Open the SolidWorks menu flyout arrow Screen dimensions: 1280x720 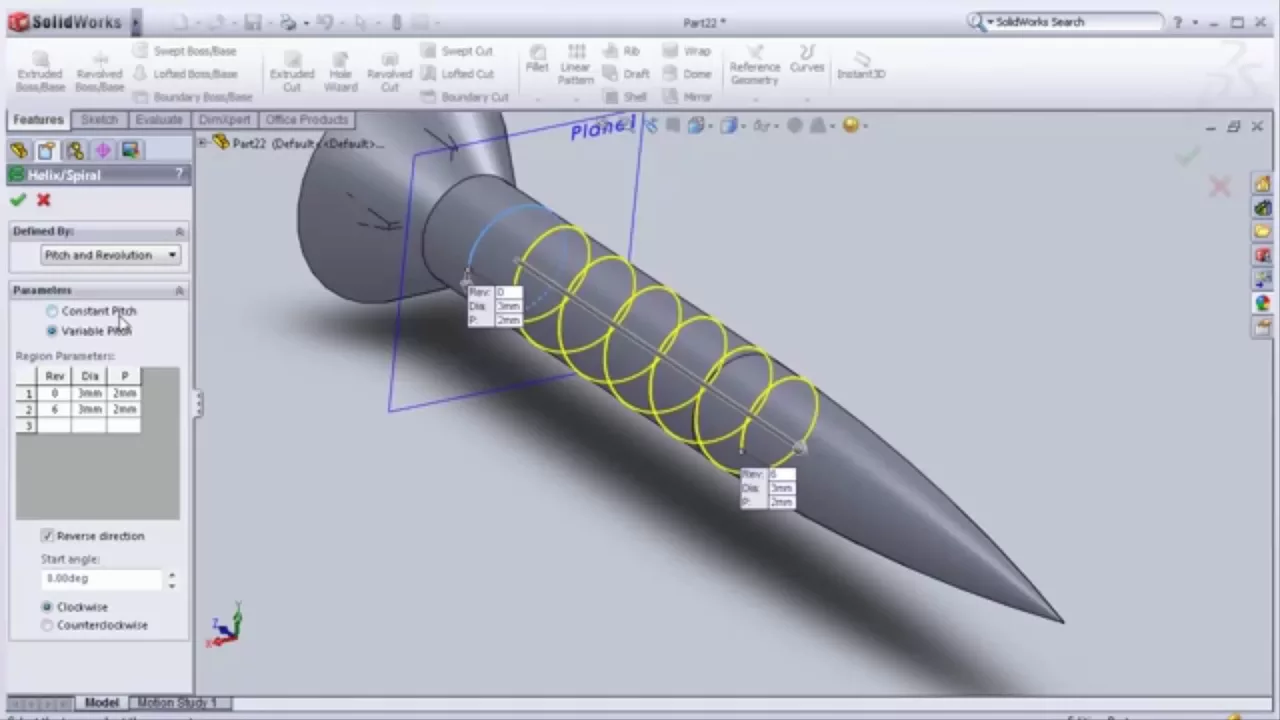click(136, 22)
